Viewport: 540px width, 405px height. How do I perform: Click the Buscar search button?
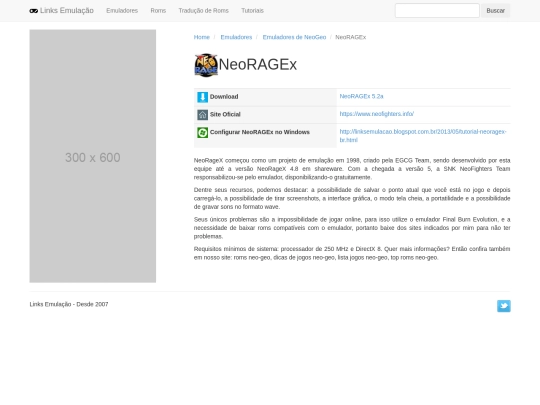click(496, 11)
